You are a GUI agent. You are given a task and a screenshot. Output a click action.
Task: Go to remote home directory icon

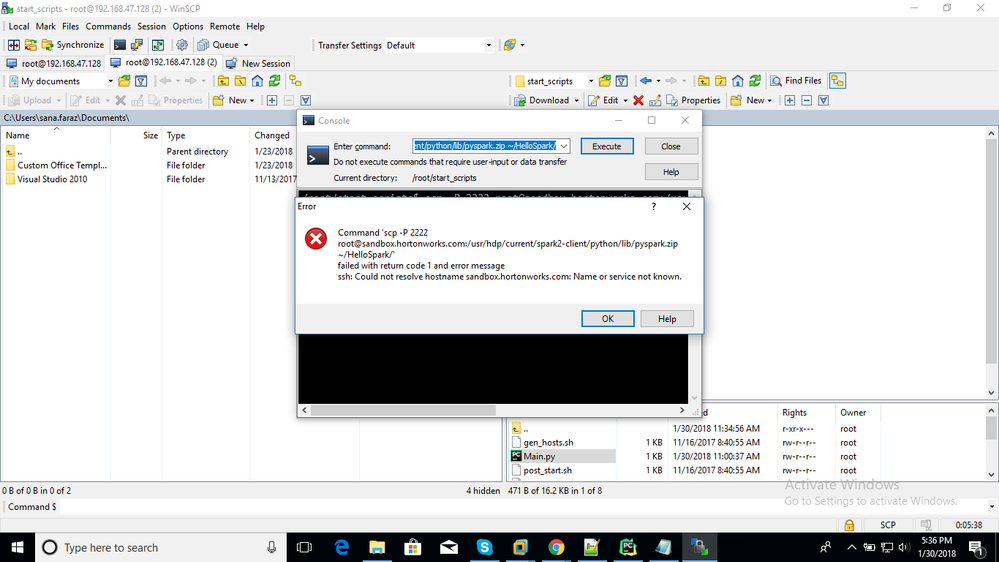click(738, 81)
